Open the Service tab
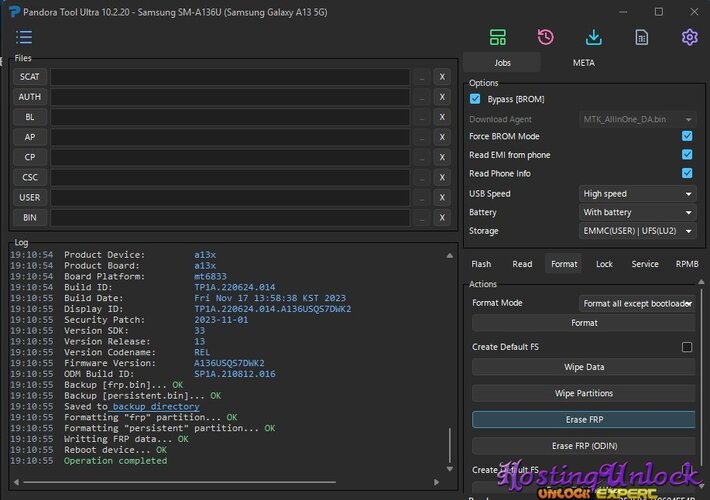The height and width of the screenshot is (500, 710). 645,264
